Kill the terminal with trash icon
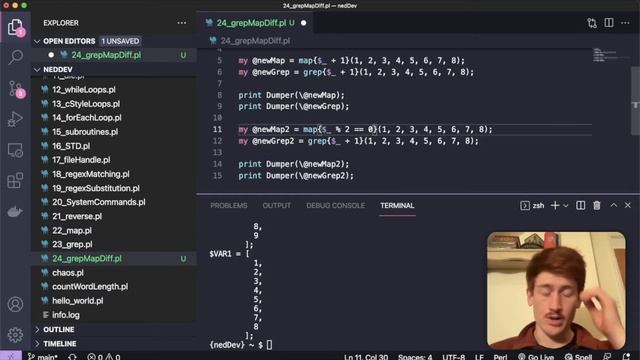Screen dimensions: 640x360 pos(597,205)
